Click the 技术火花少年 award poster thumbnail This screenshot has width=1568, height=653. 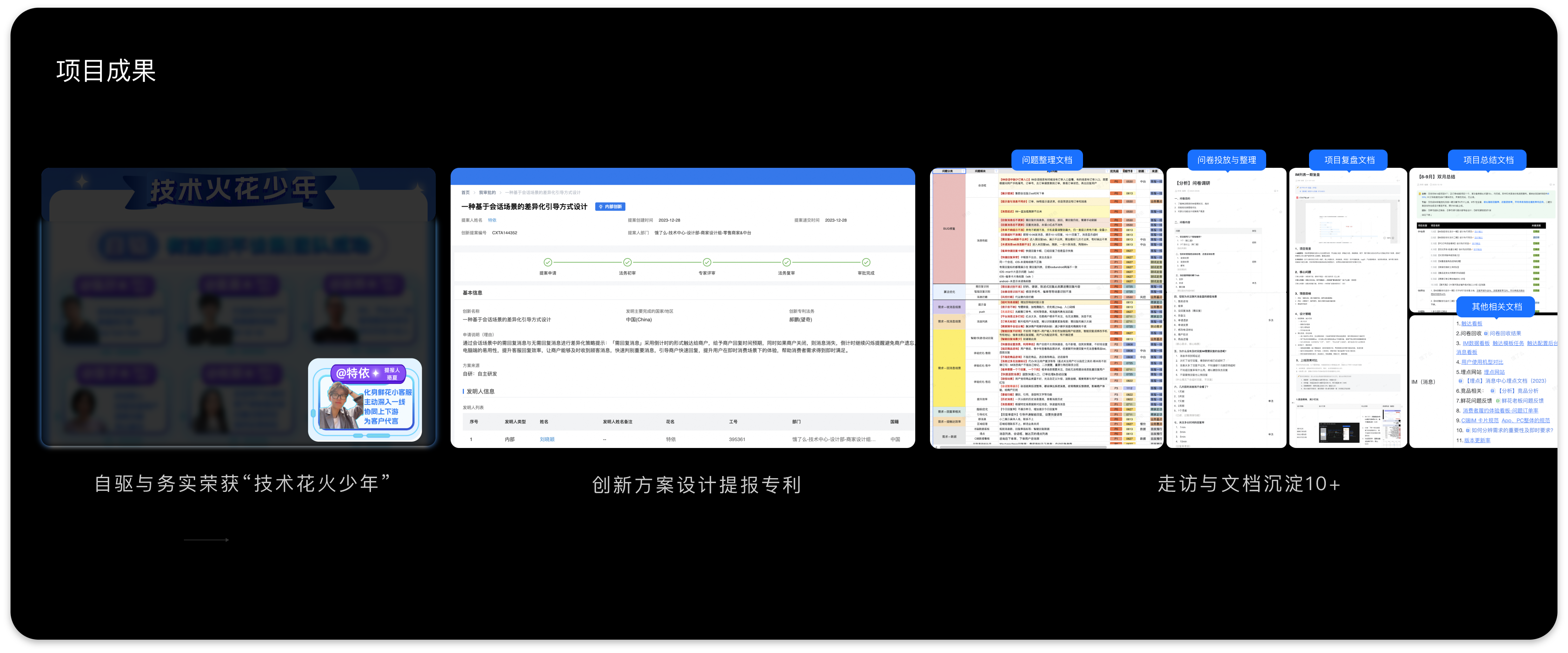(238, 307)
